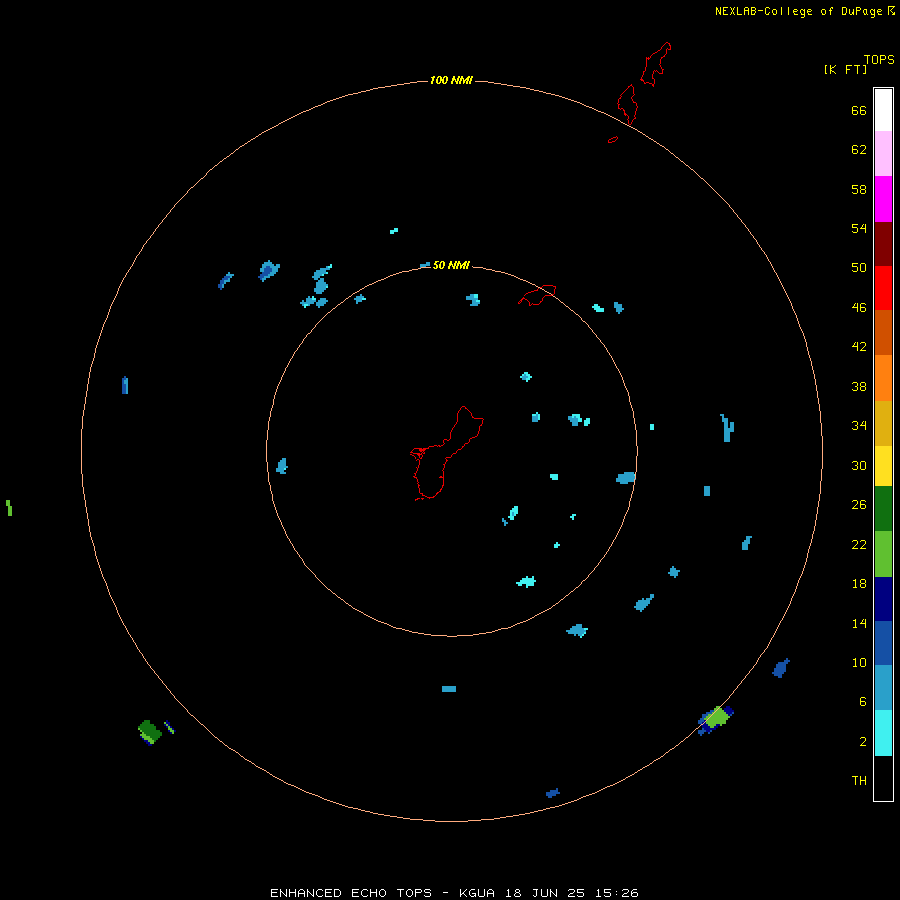Click the "18 JUN 25 15:26" timestamp
The height and width of the screenshot is (900, 900).
pyautogui.click(x=572, y=893)
